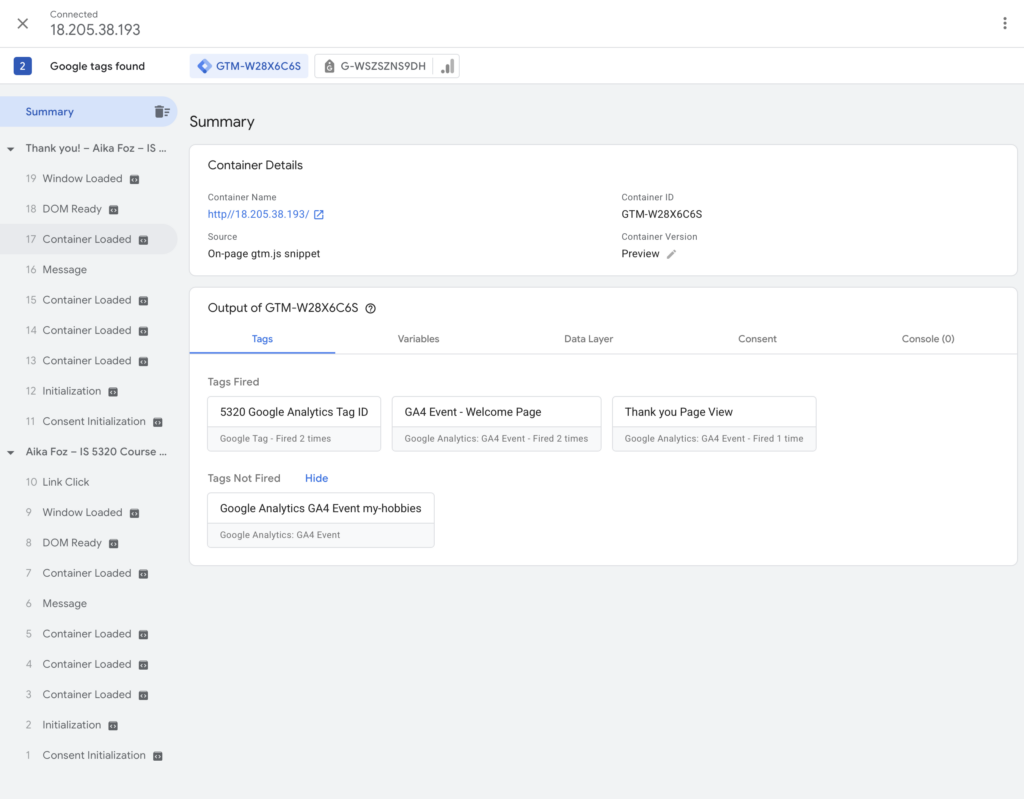Click Hide next to Tags Not Fired
This screenshot has height=799, width=1024.
coord(316,478)
